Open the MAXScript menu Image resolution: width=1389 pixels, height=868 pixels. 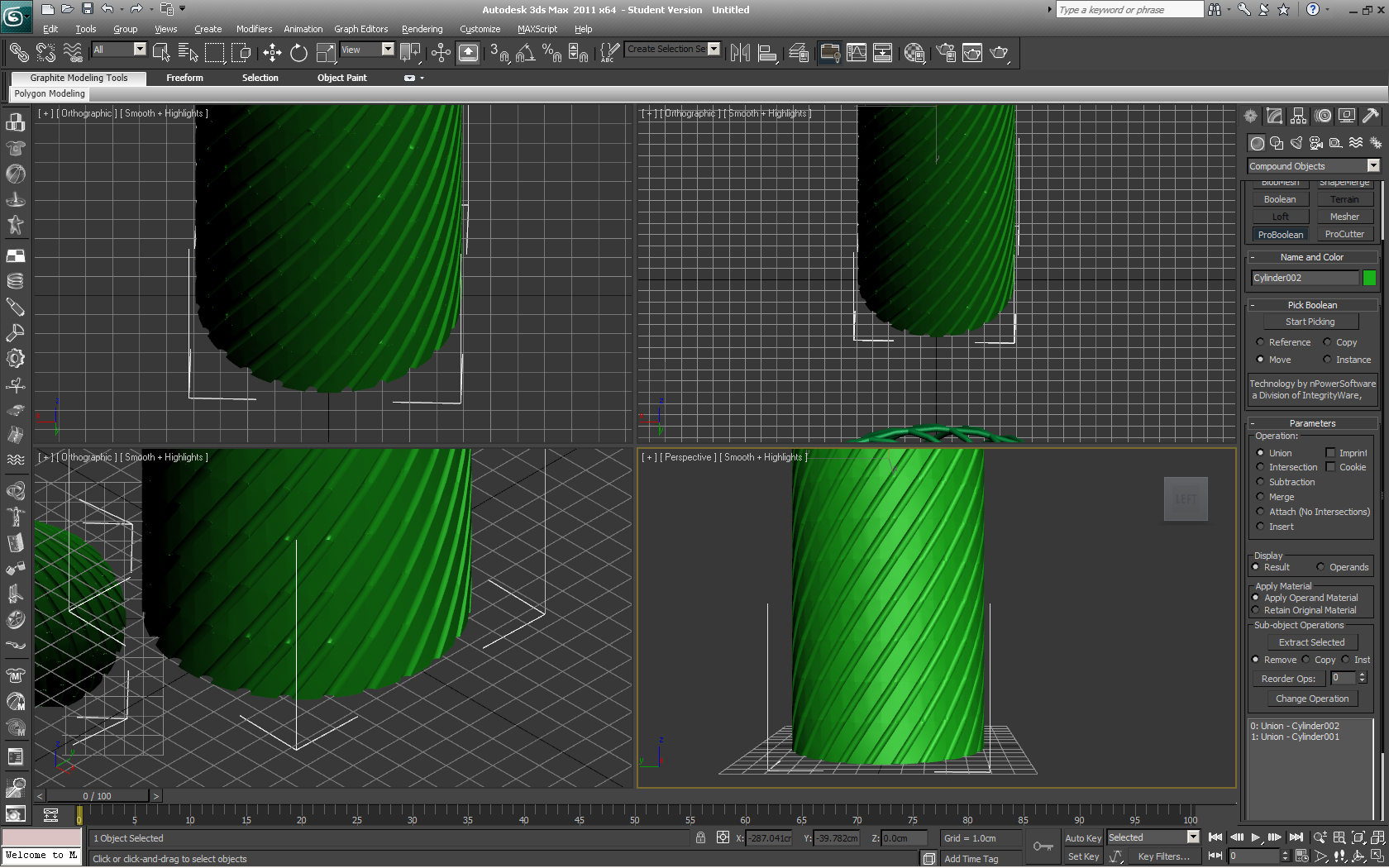coord(537,29)
